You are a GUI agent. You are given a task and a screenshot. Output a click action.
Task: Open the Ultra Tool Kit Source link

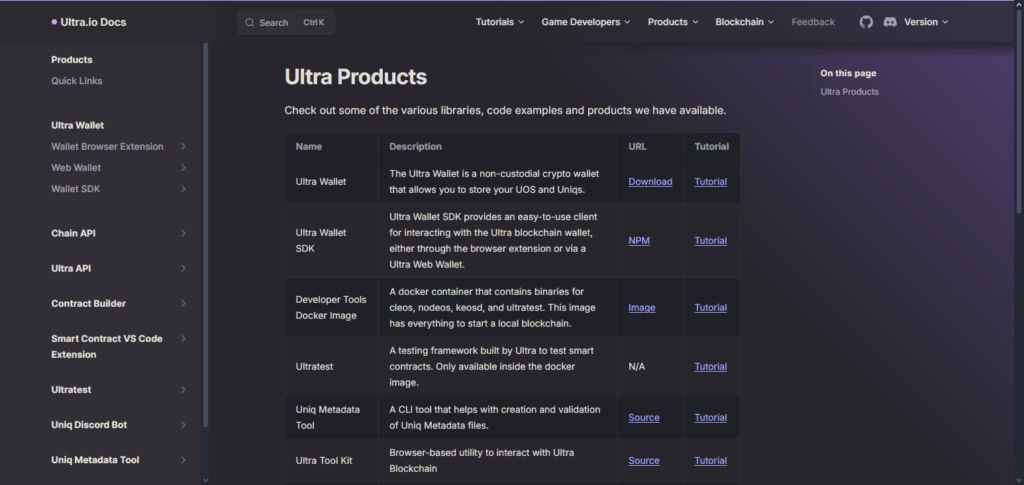[x=643, y=461]
